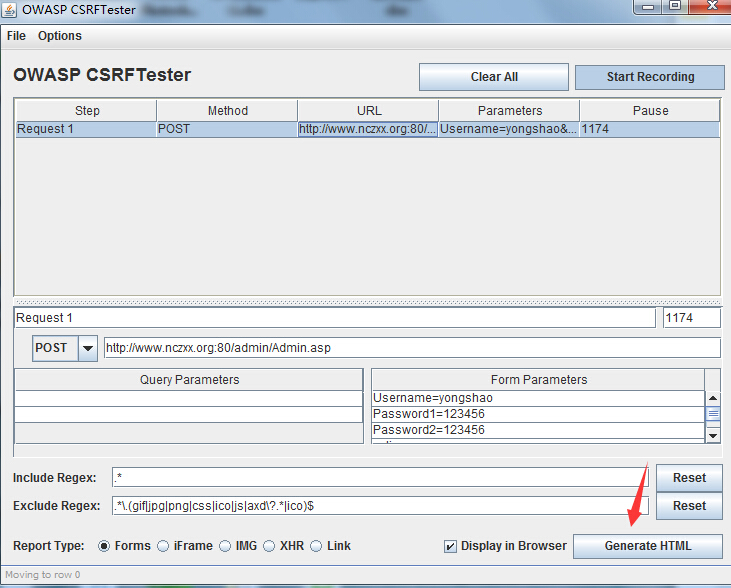Select the http://www.nczxx.org:80/... URL cell
This screenshot has height=588, width=731.
pos(368,129)
